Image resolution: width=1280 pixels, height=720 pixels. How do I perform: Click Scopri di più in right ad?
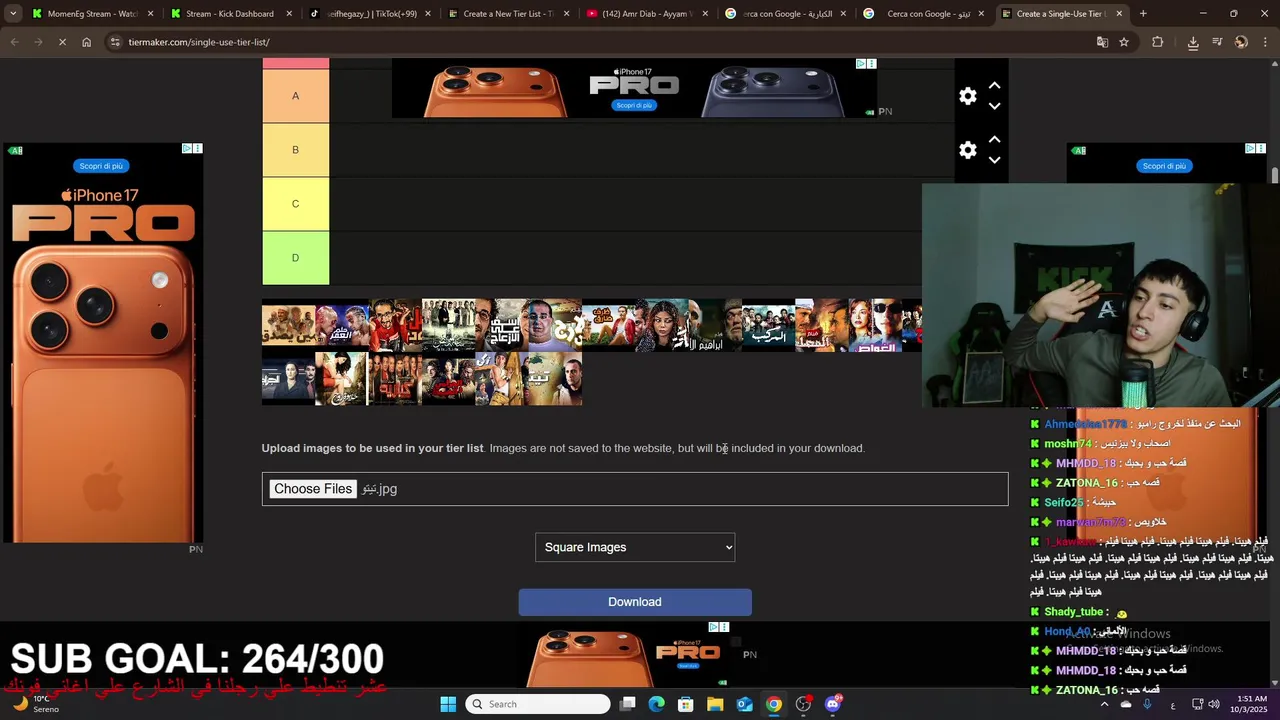pyautogui.click(x=1164, y=166)
